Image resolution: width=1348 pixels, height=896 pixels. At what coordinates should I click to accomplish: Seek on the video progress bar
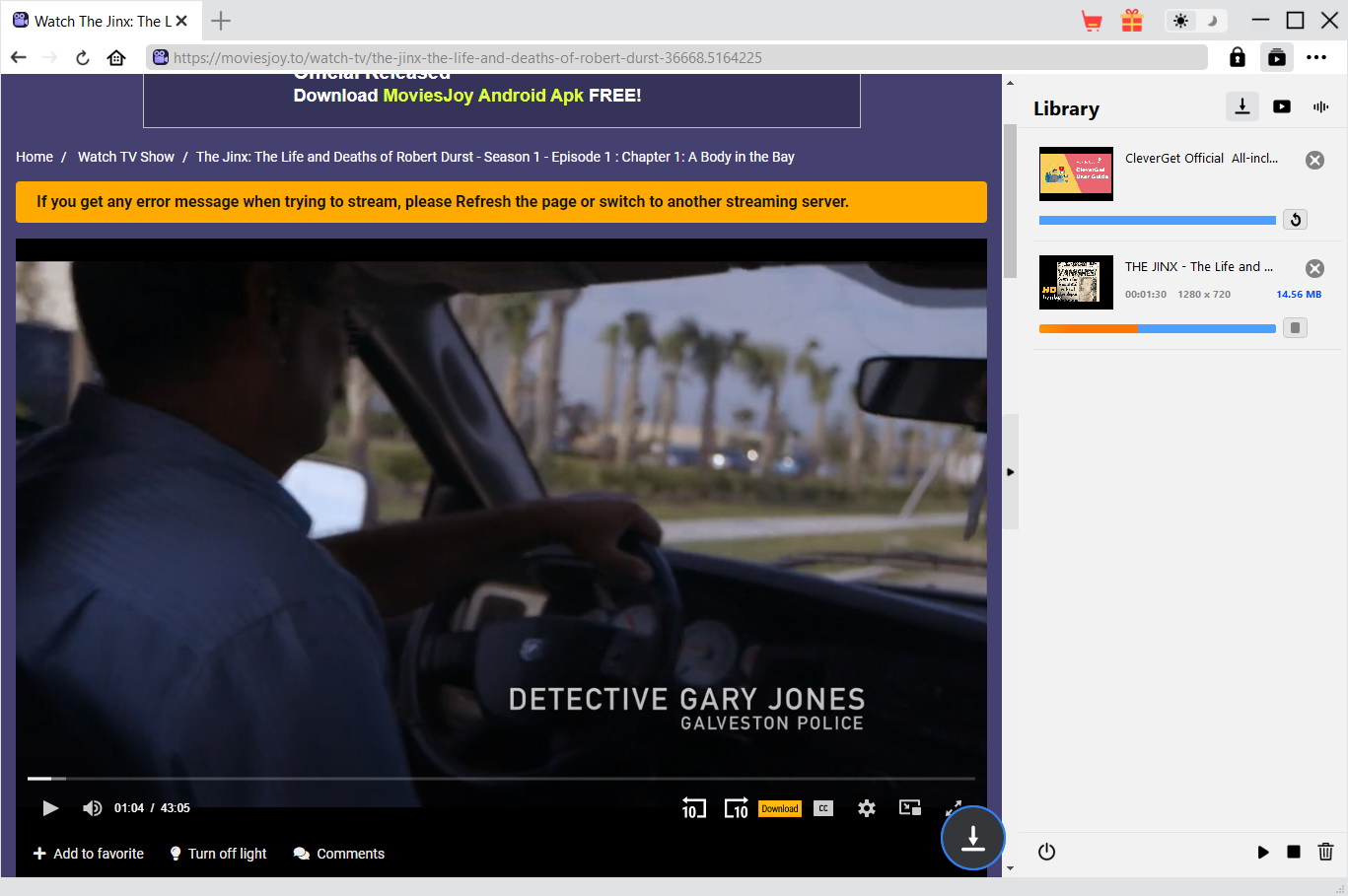coord(501,779)
